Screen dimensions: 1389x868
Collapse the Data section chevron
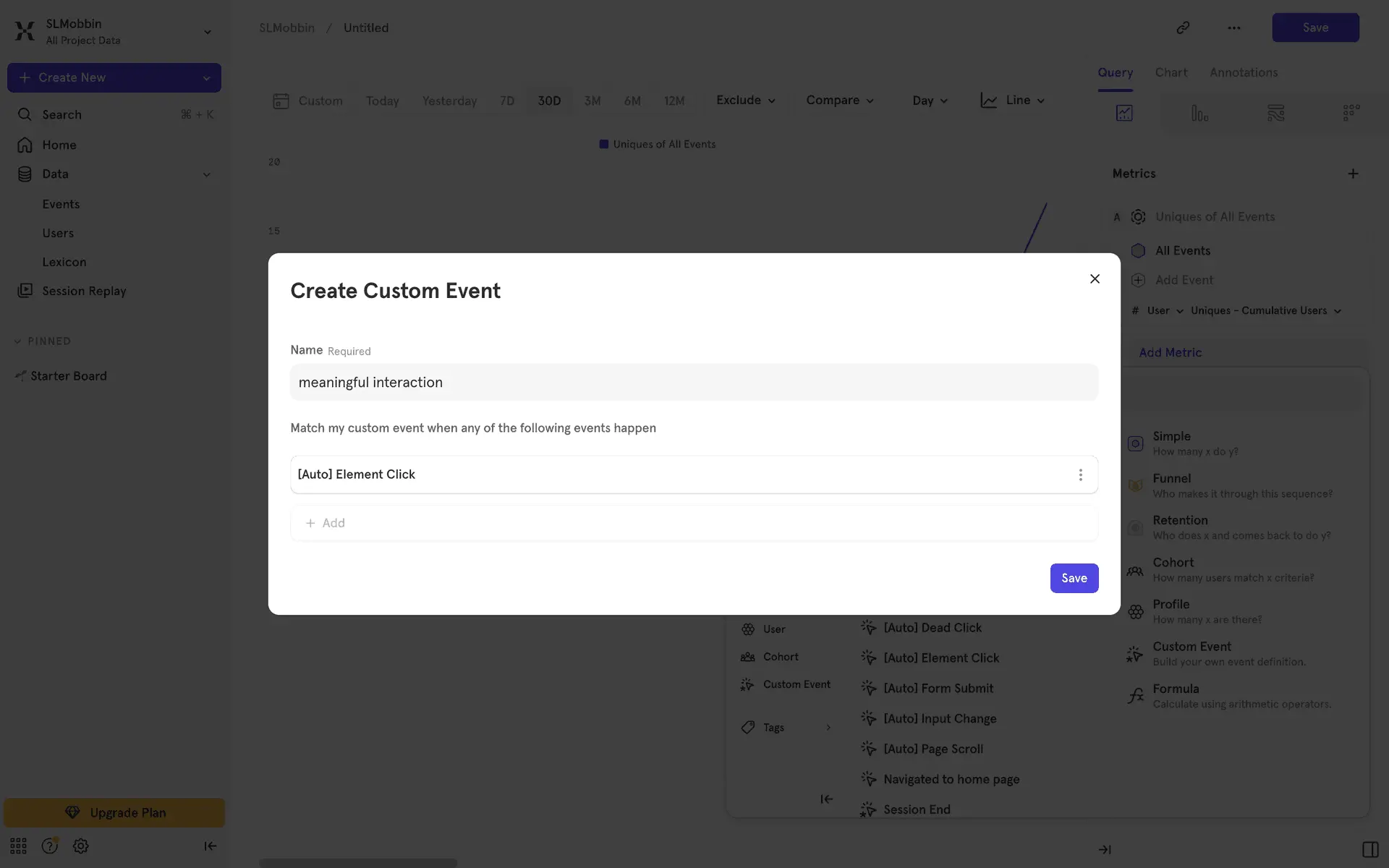(x=206, y=174)
